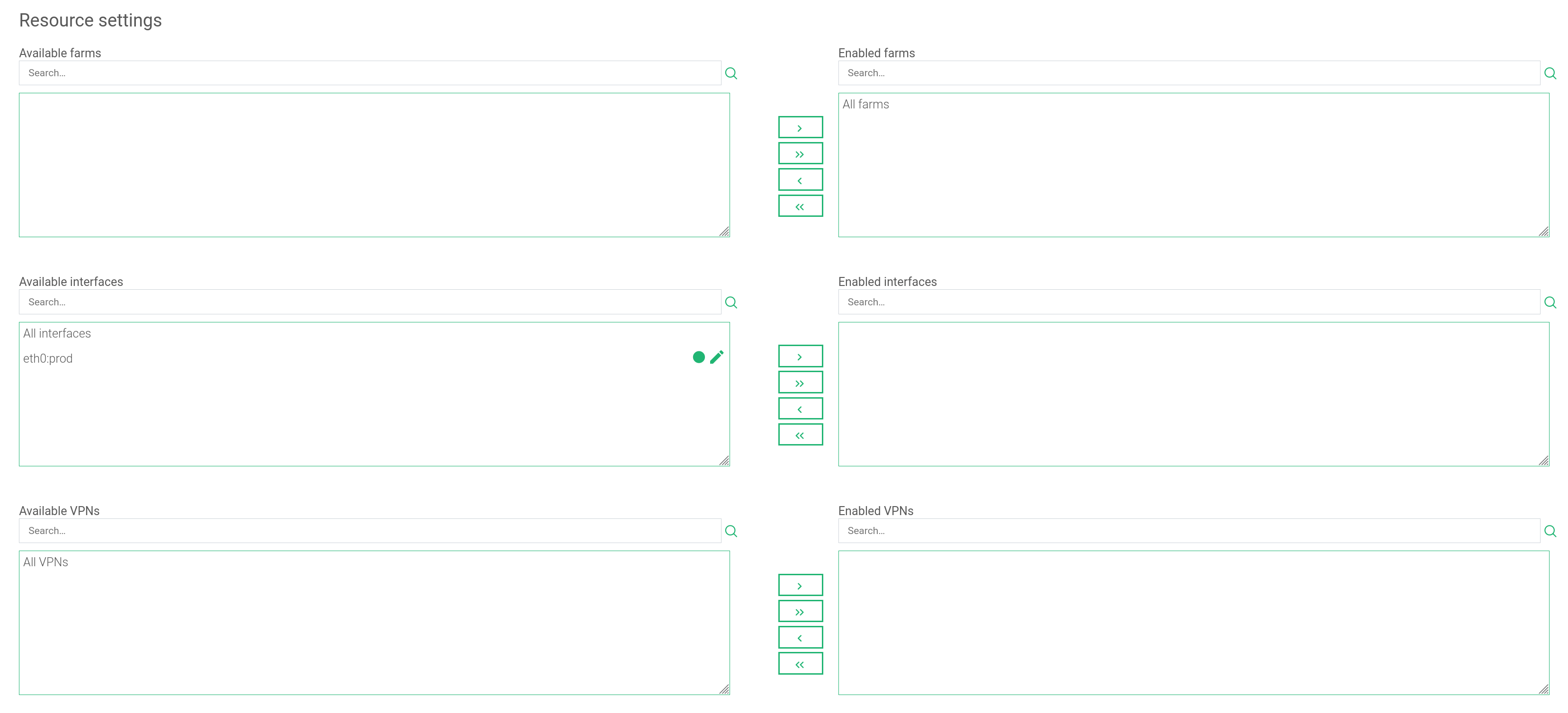Click the Available VPNs search magnifier icon

tap(731, 532)
